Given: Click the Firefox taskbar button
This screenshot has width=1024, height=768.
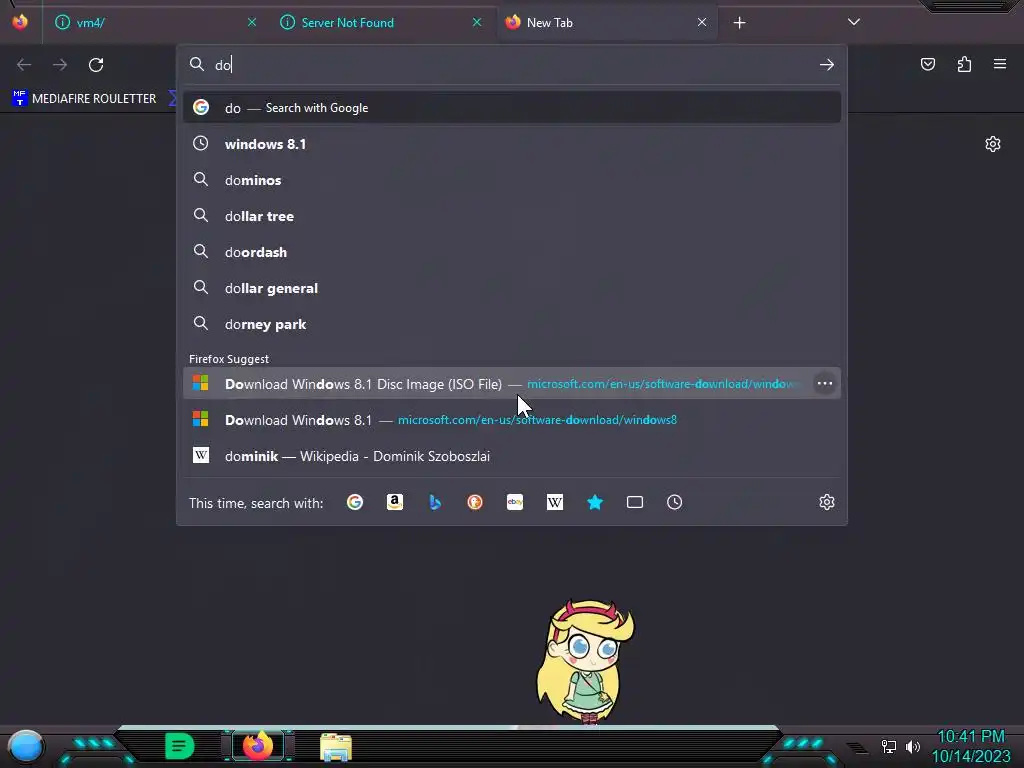Looking at the screenshot, I should [x=258, y=746].
